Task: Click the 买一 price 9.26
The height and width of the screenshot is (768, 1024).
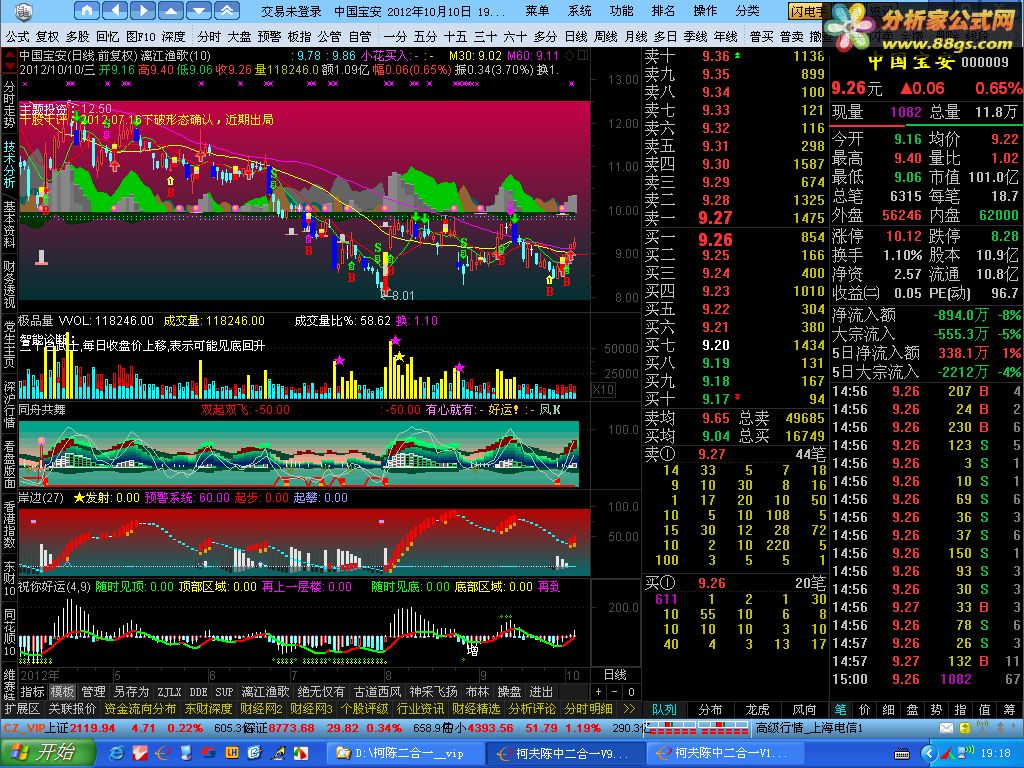Action: point(716,239)
